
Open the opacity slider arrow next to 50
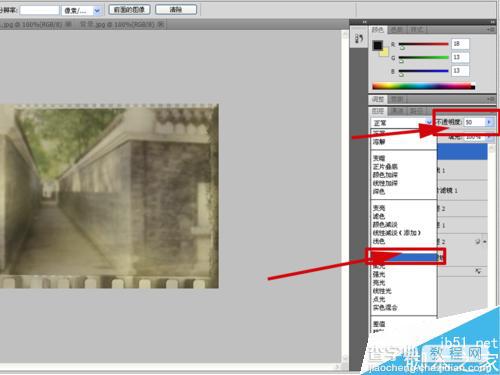point(489,122)
